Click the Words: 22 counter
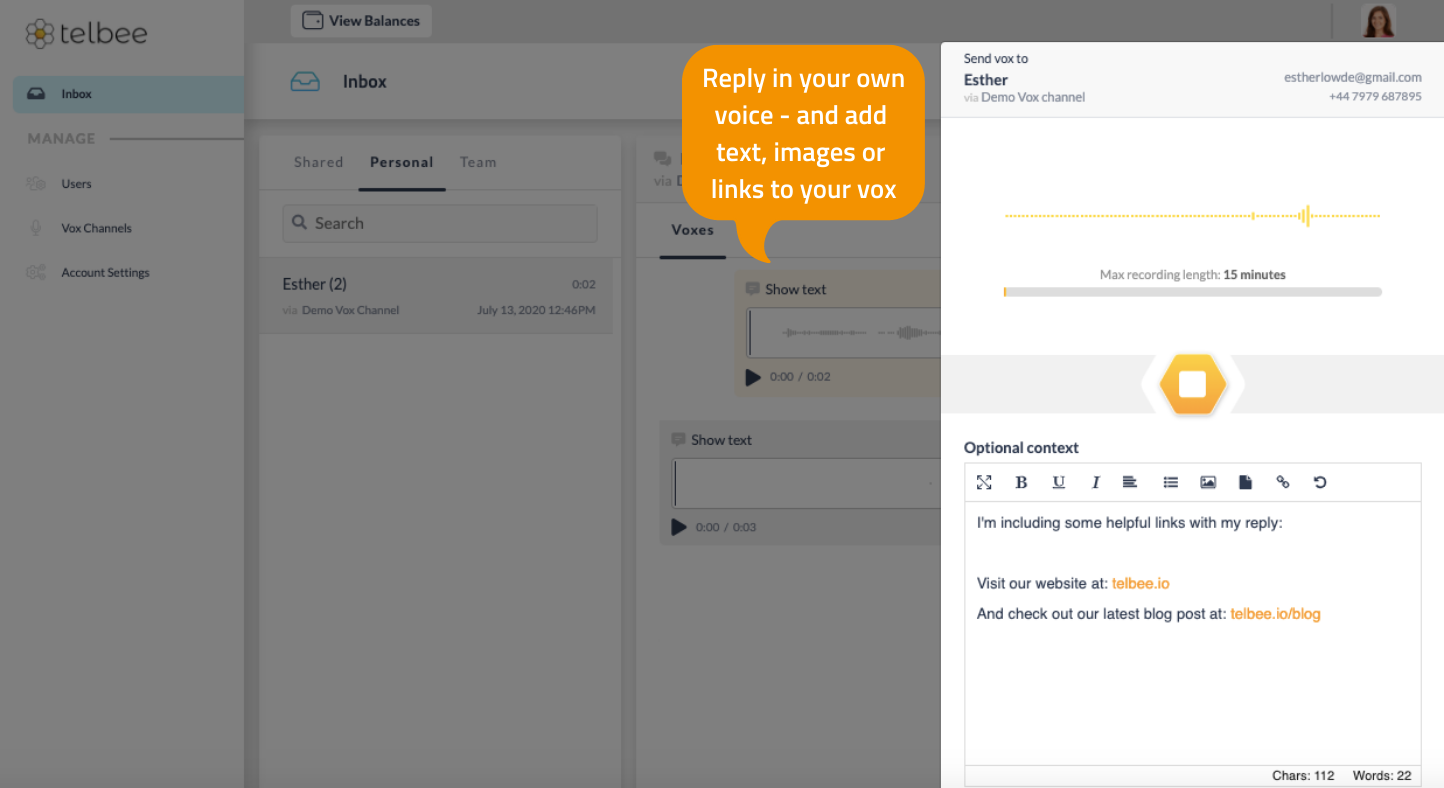Image resolution: width=1444 pixels, height=788 pixels. 1382,776
